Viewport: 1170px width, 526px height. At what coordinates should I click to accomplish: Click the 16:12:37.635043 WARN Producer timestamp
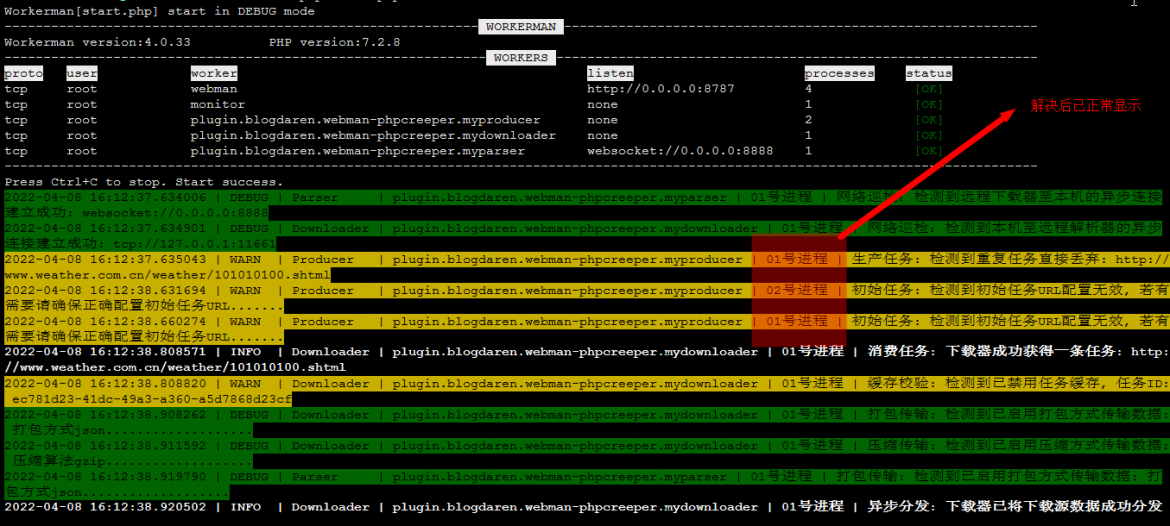[105, 260]
